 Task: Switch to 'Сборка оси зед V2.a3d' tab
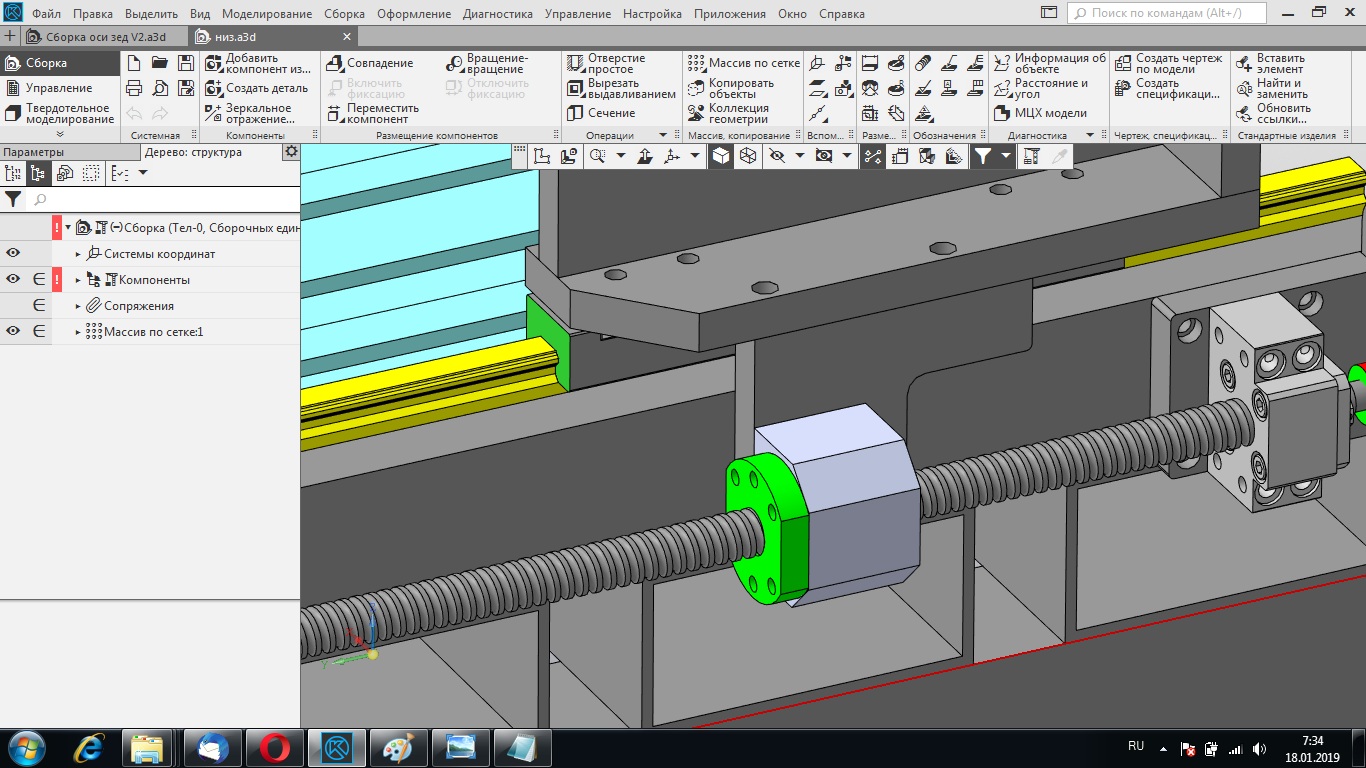pyautogui.click(x=105, y=37)
